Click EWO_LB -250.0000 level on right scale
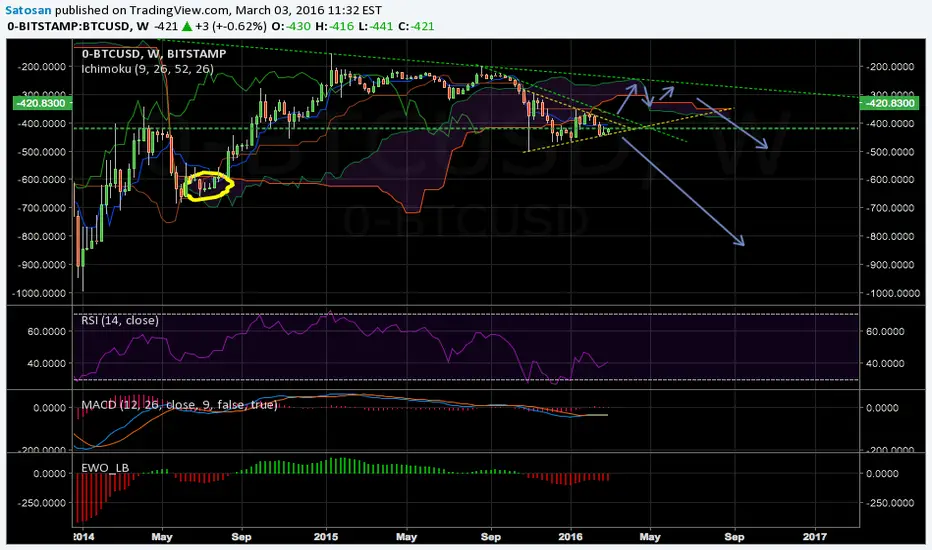 pyautogui.click(x=890, y=503)
